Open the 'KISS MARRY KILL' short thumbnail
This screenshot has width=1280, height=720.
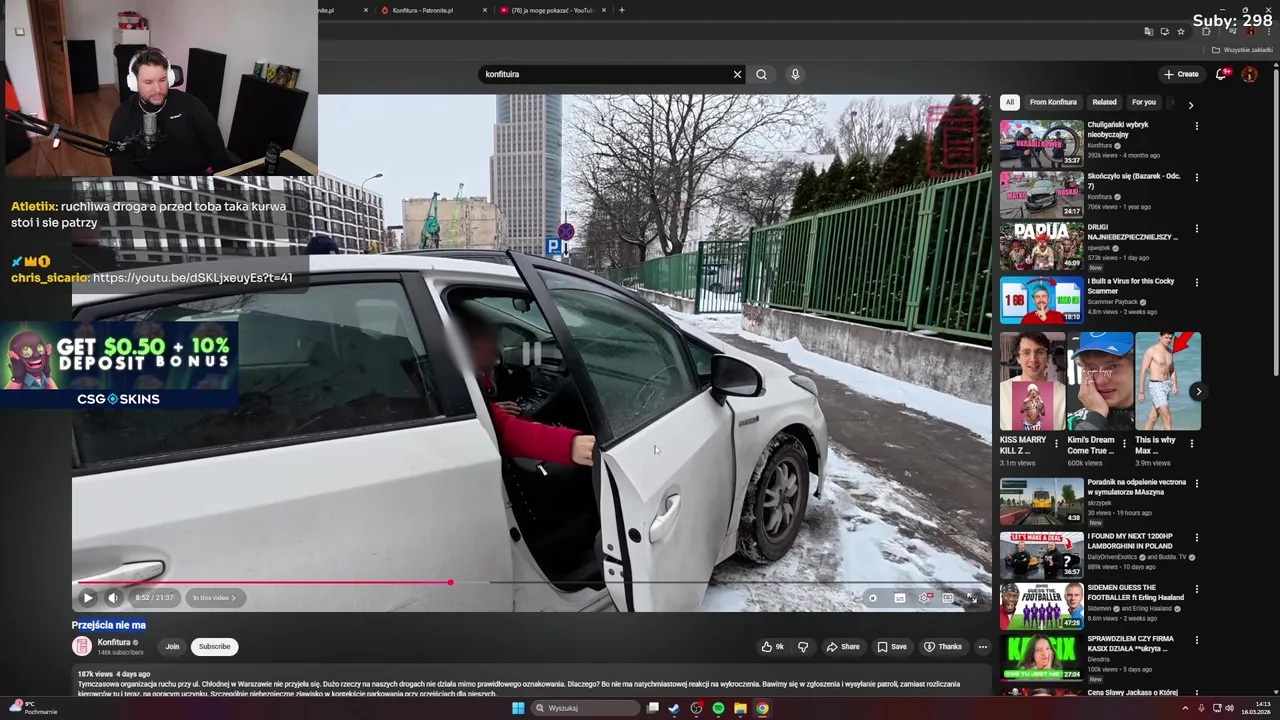[1031, 381]
